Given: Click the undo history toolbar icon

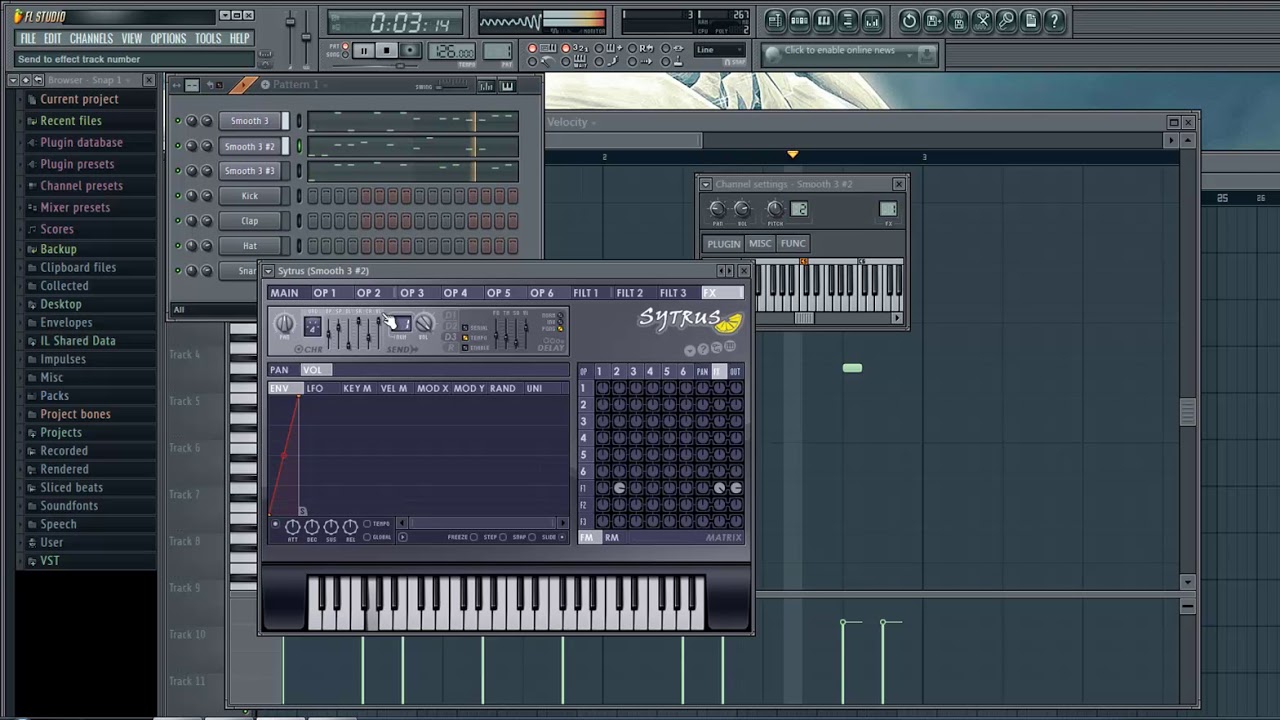Looking at the screenshot, I should (909, 20).
